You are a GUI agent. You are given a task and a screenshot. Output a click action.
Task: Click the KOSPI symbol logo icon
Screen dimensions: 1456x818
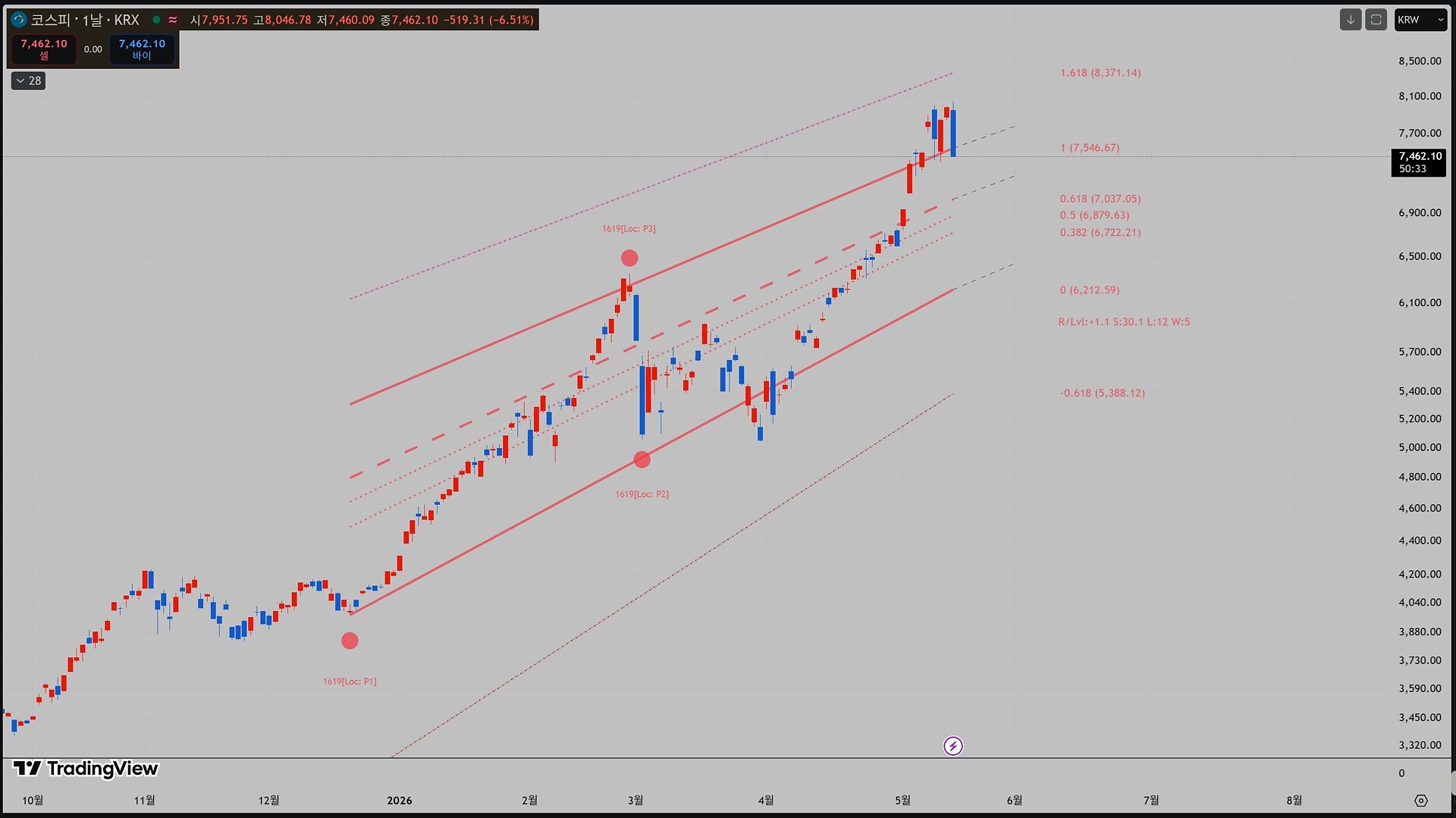click(19, 20)
